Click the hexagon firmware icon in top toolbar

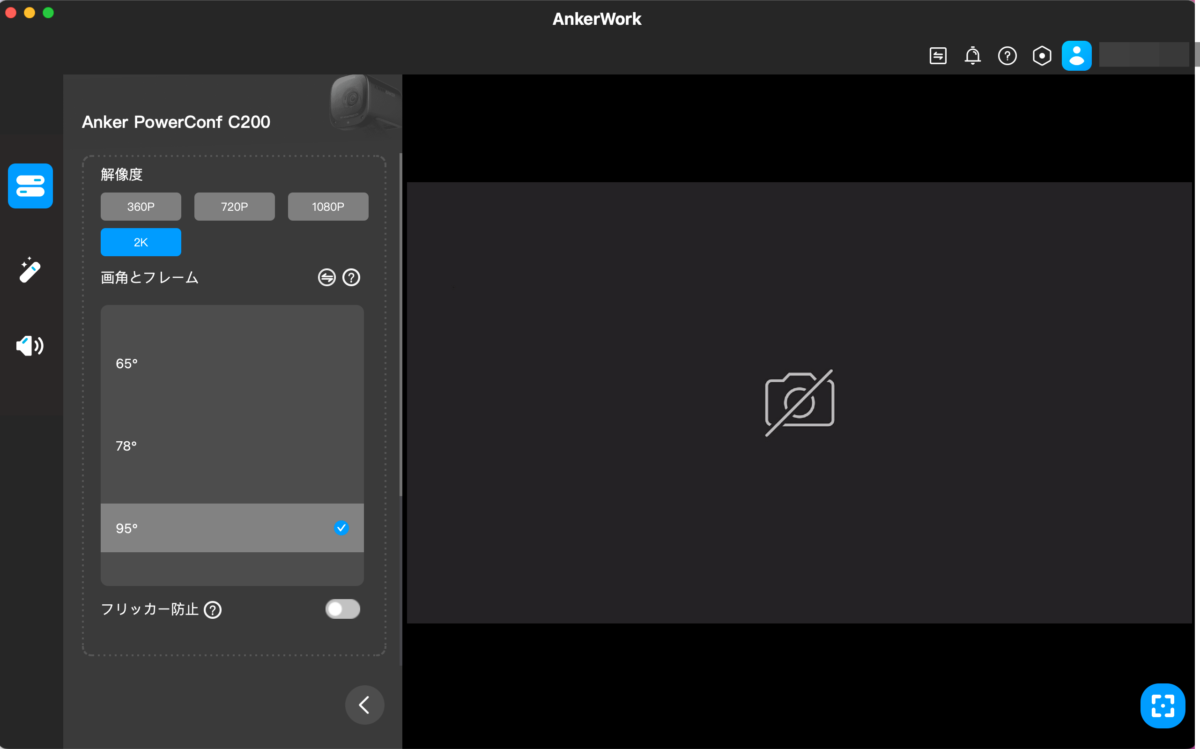click(x=1042, y=56)
